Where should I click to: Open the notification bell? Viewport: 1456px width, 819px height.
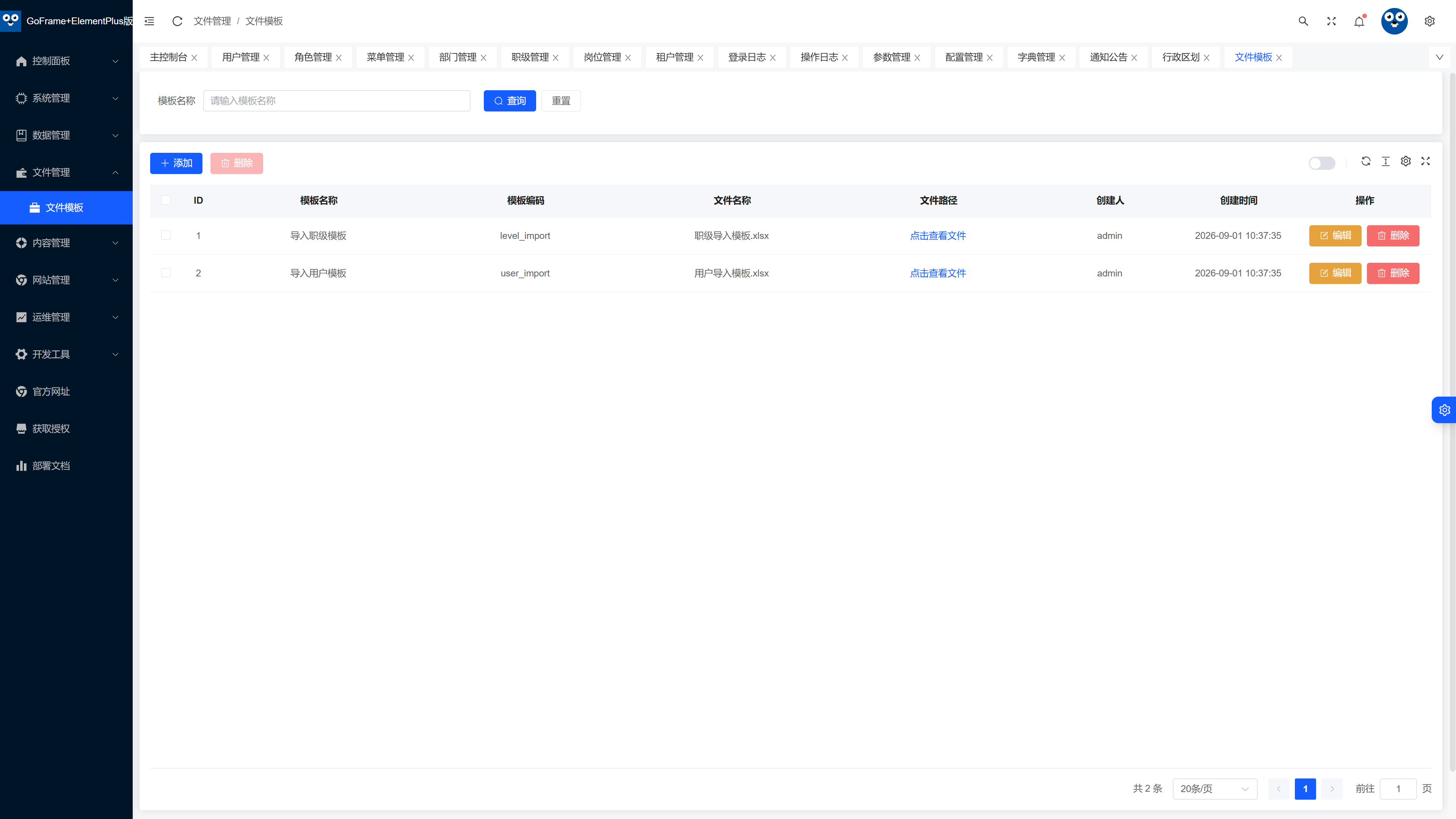[1359, 21]
